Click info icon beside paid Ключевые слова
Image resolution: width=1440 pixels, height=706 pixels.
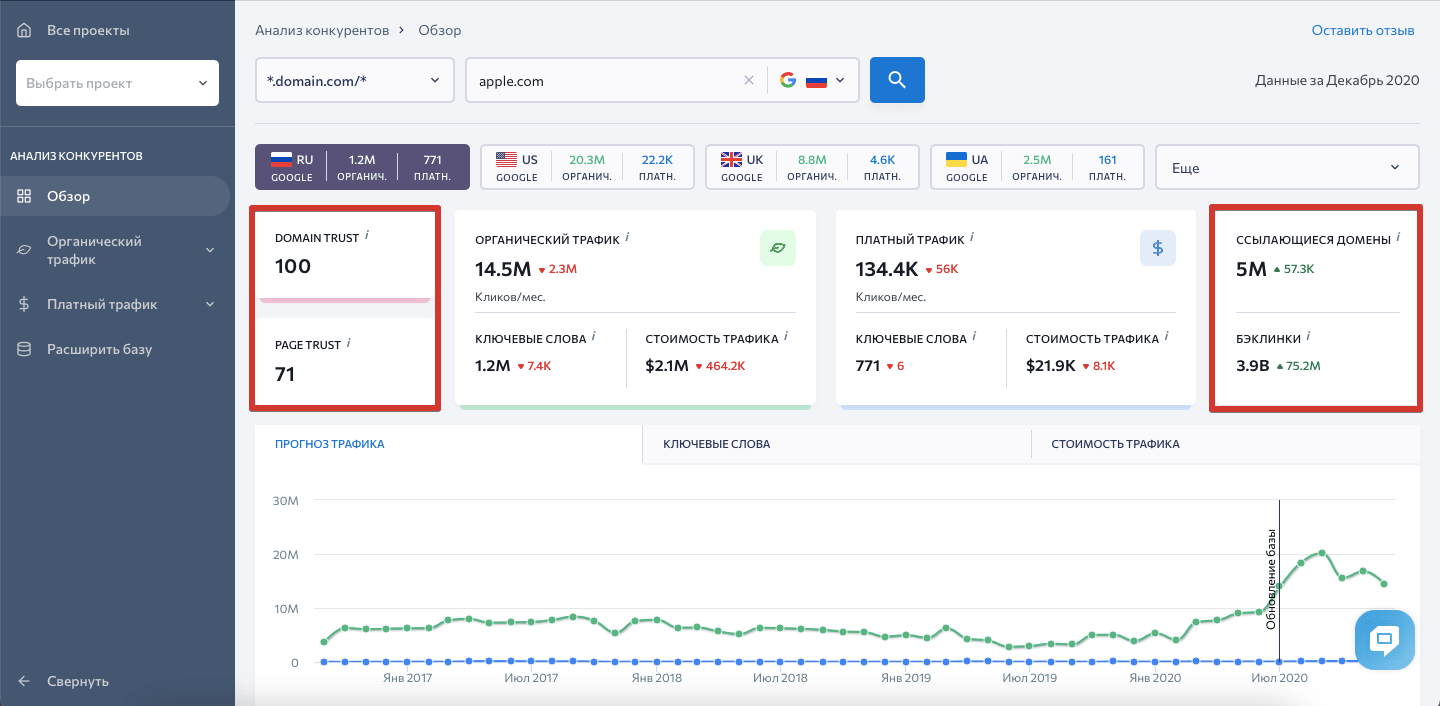pyautogui.click(x=974, y=337)
